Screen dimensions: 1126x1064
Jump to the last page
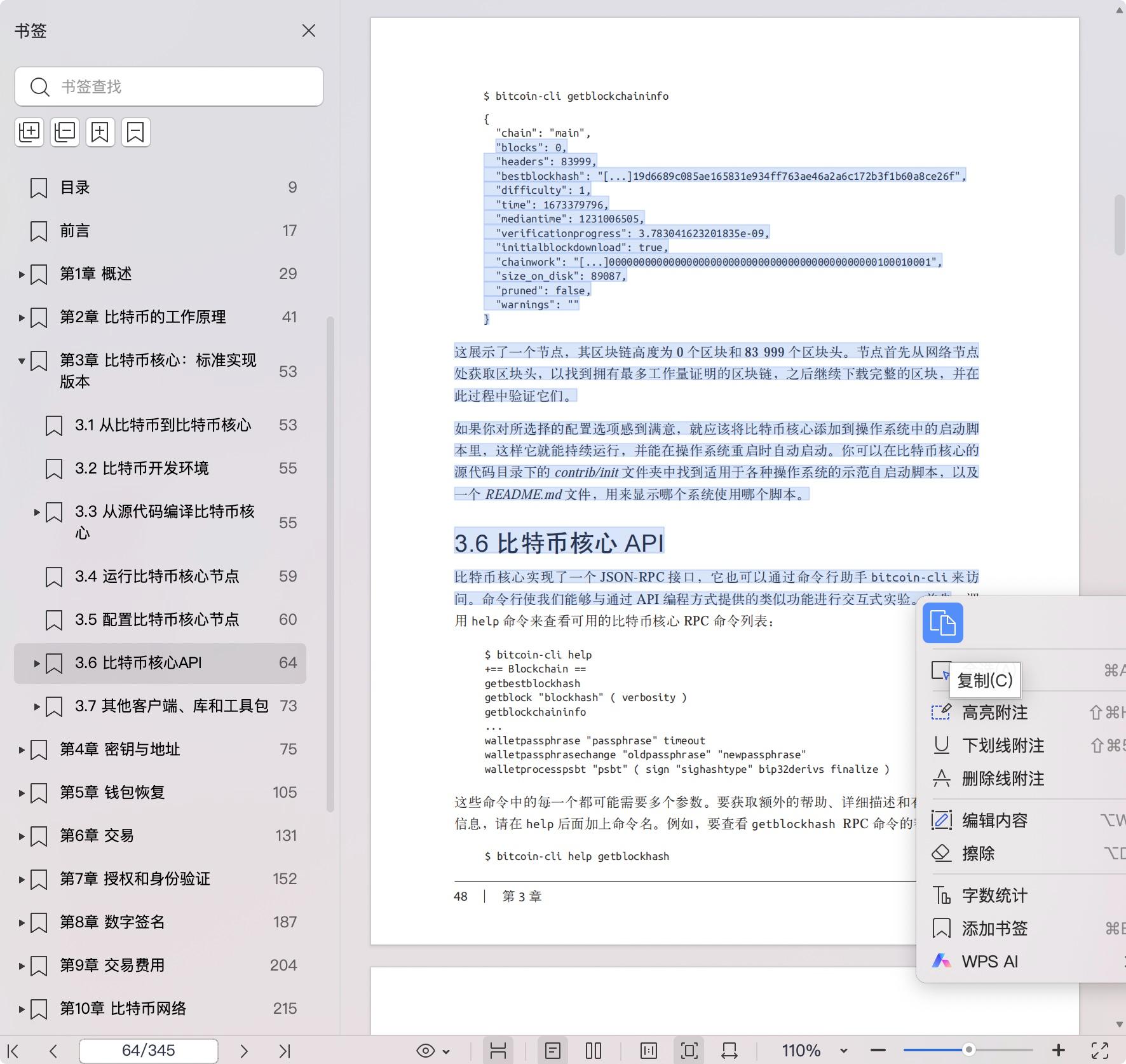(285, 1051)
